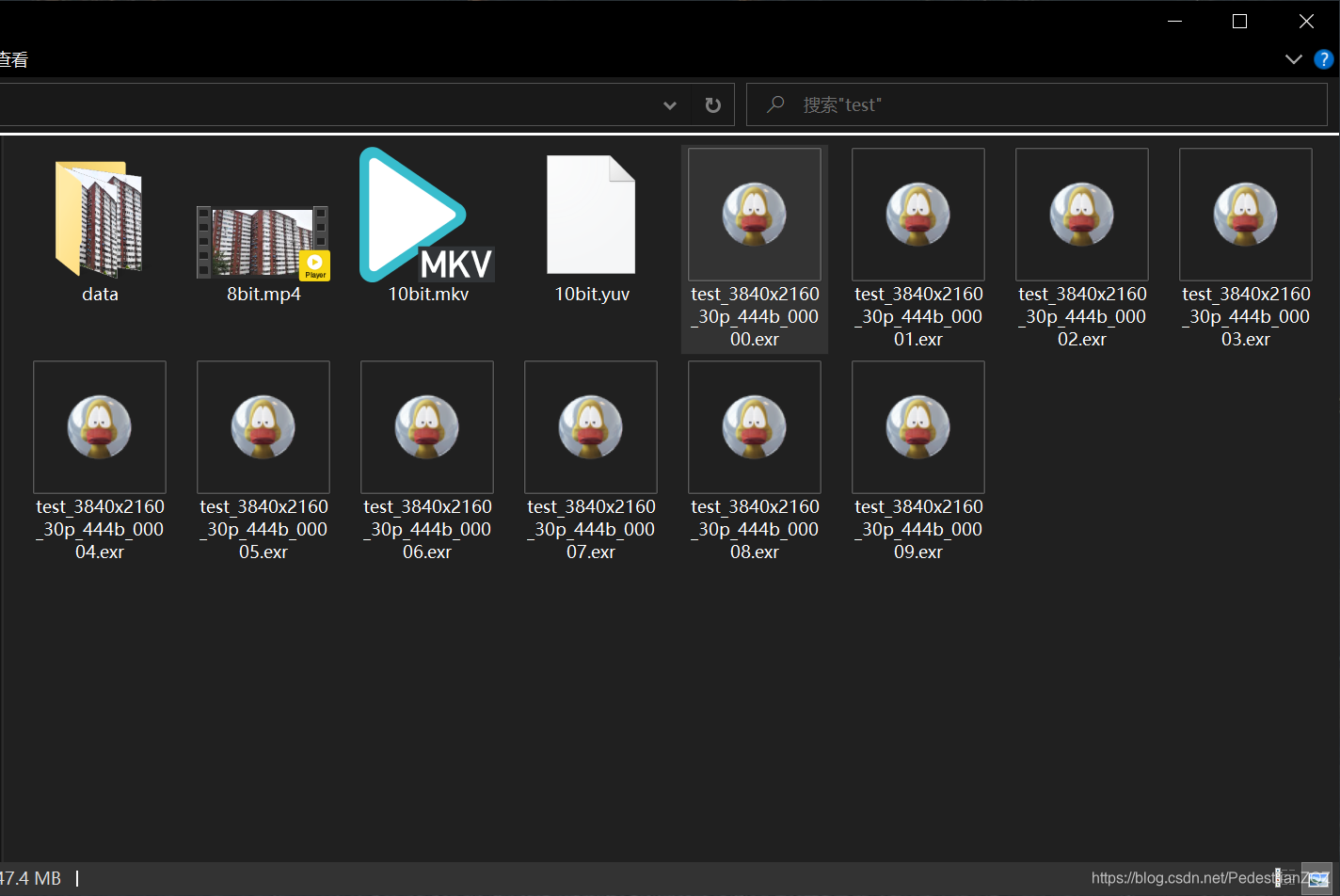Viewport: 1340px width, 896px height.
Task: Refresh the current folder view
Action: pos(713,105)
